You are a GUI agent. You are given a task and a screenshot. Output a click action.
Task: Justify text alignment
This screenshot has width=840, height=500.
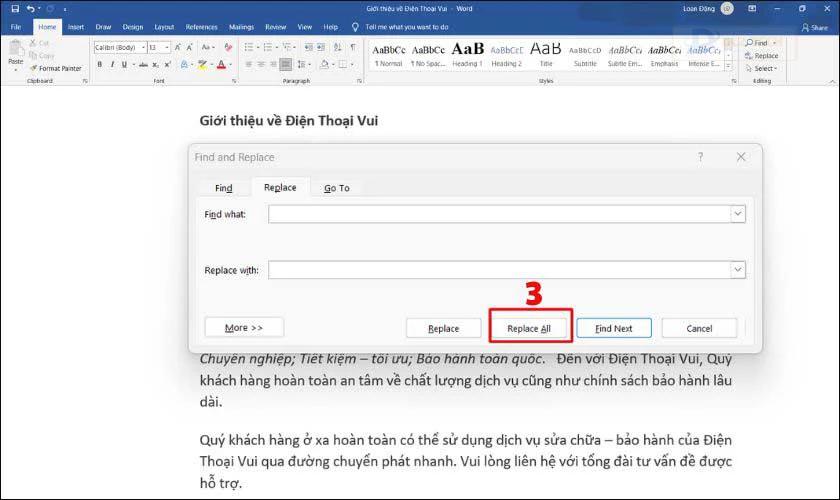click(x=286, y=64)
